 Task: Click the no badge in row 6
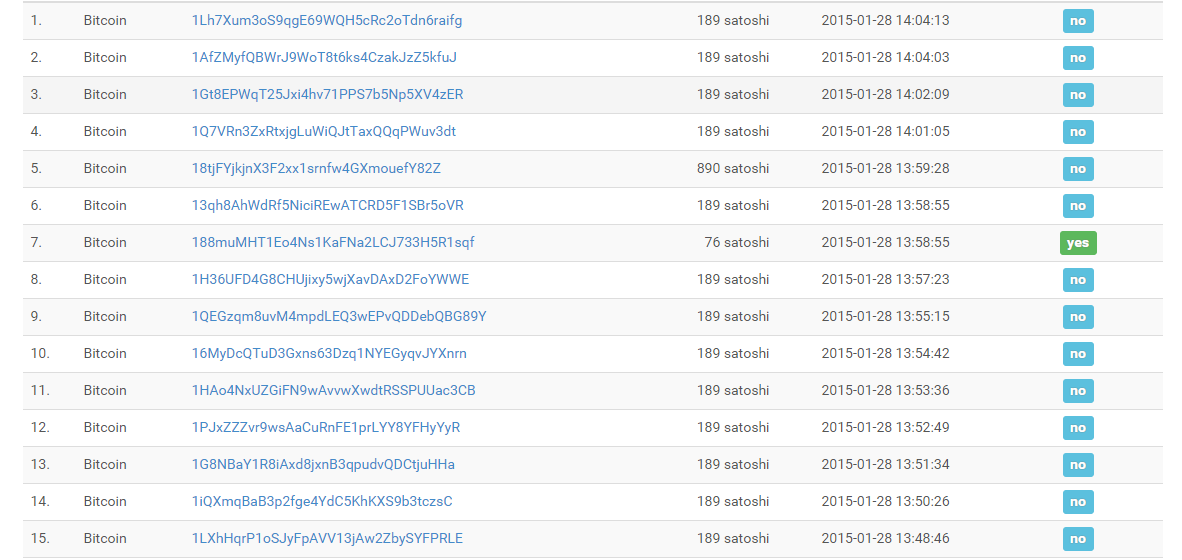1078,206
